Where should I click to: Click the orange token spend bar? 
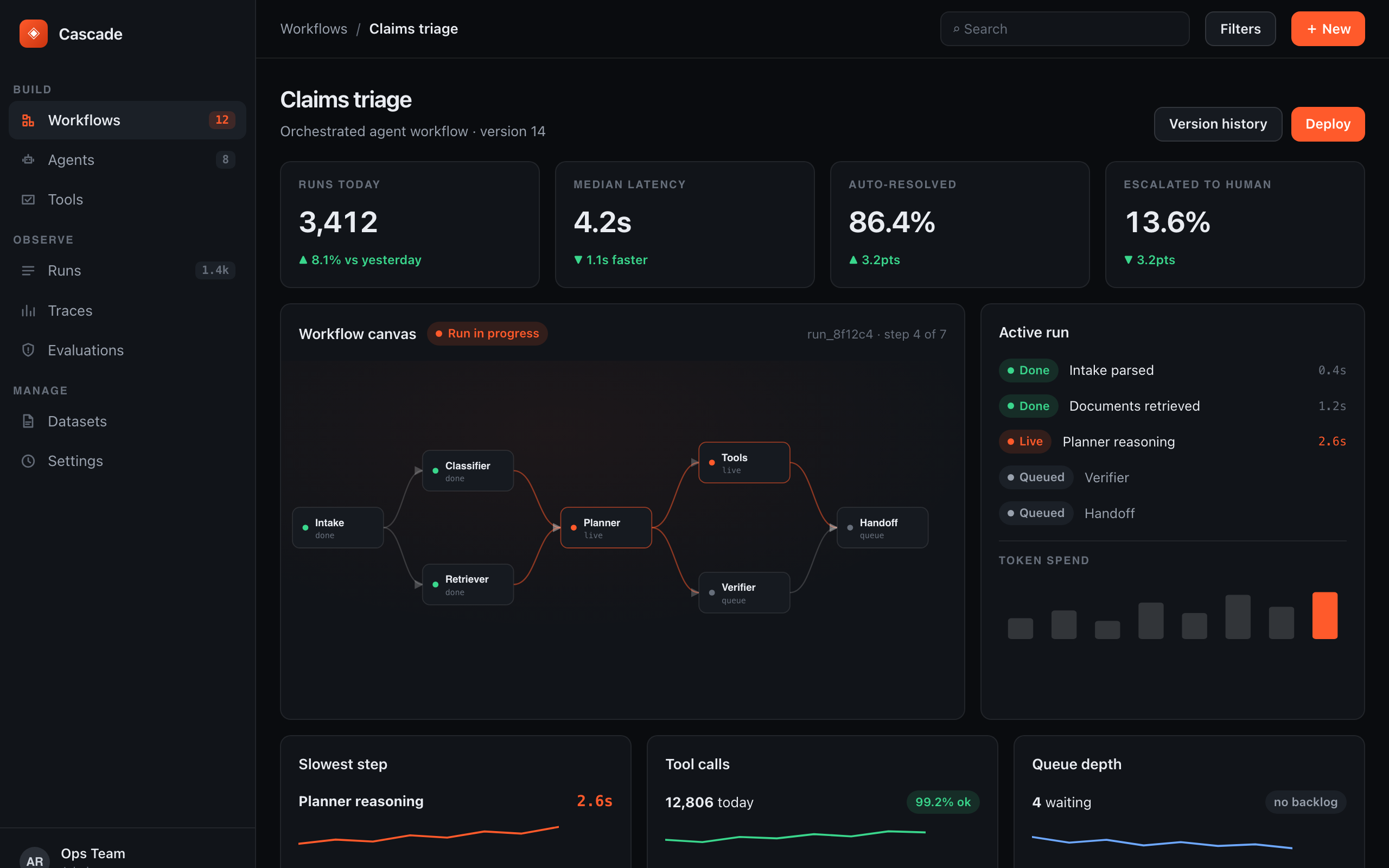(1325, 615)
